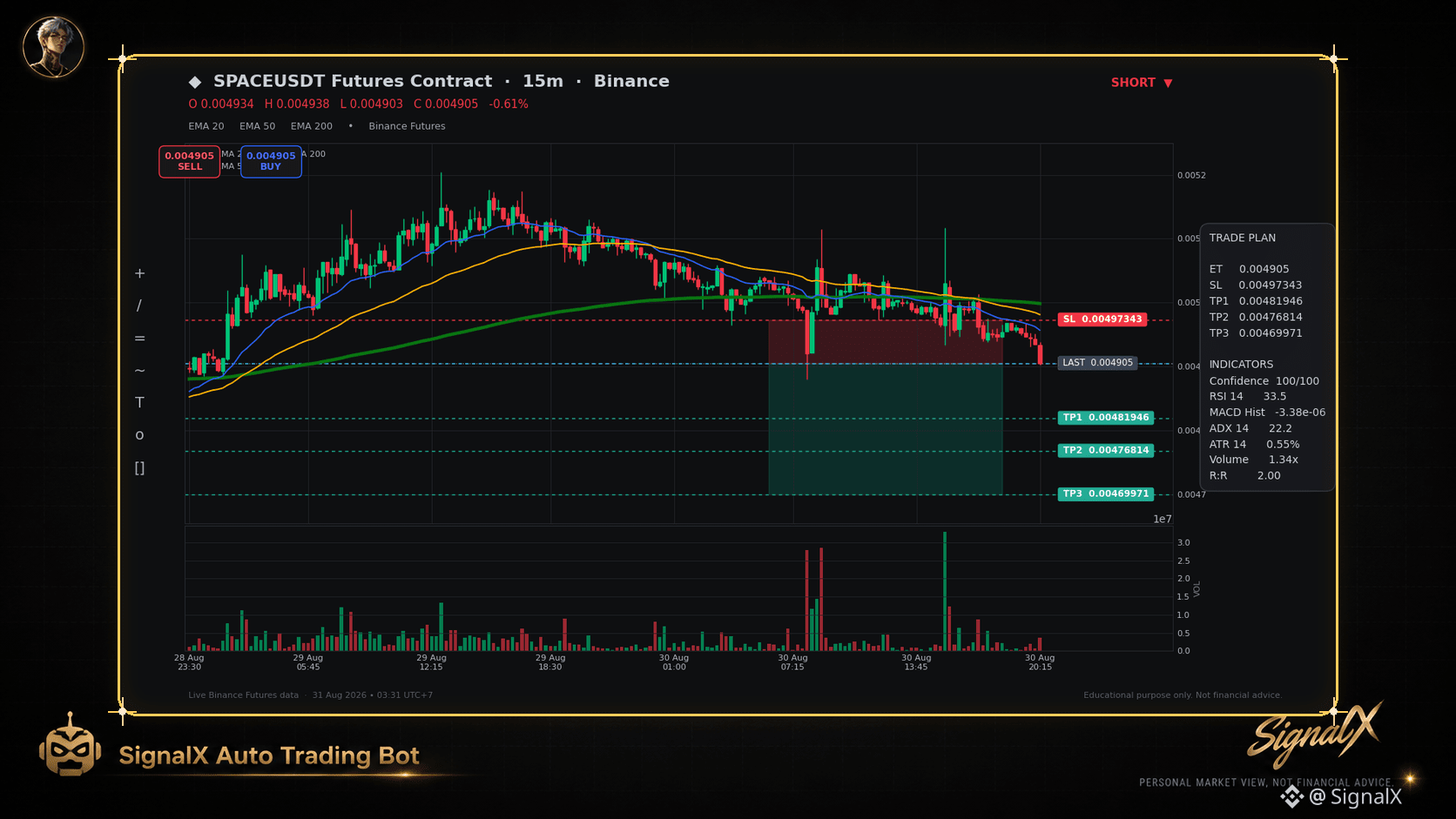Click the 0.0052 price axis label

tap(1192, 176)
